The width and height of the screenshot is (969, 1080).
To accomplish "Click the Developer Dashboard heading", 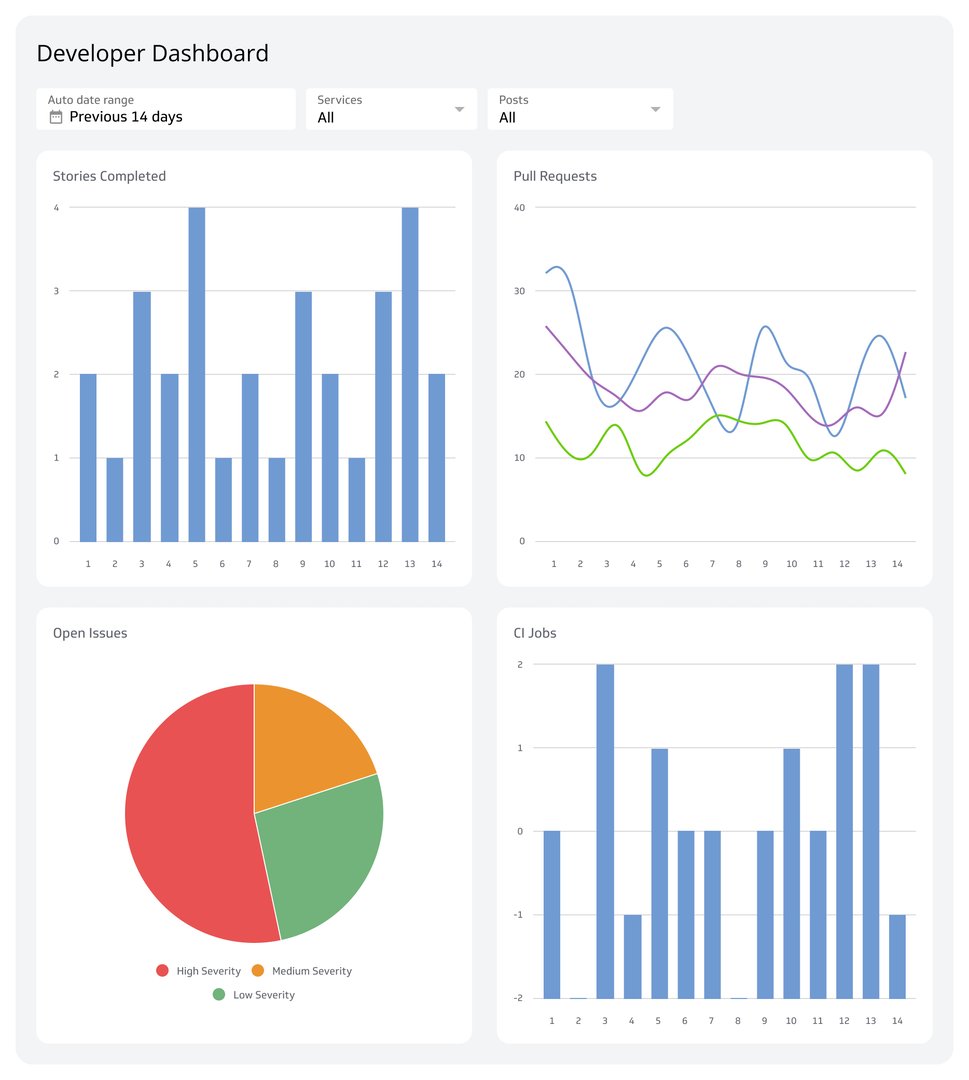I will click(152, 53).
